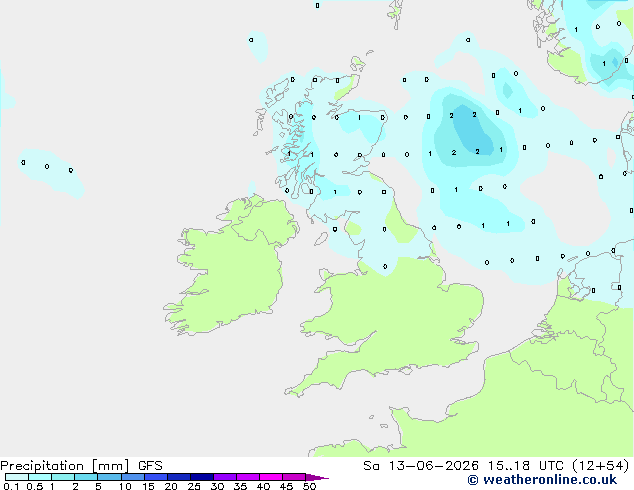Click the '15..18 UTC' time range text
Image resolution: width=634 pixels, height=490 pixels.
click(x=525, y=466)
